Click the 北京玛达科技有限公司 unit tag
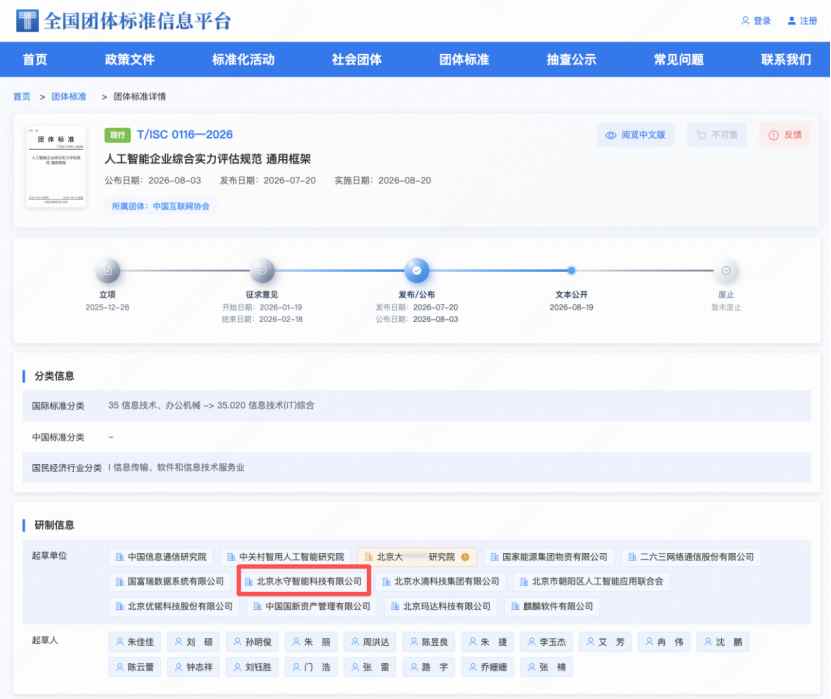The height and width of the screenshot is (699, 831). coord(440,606)
